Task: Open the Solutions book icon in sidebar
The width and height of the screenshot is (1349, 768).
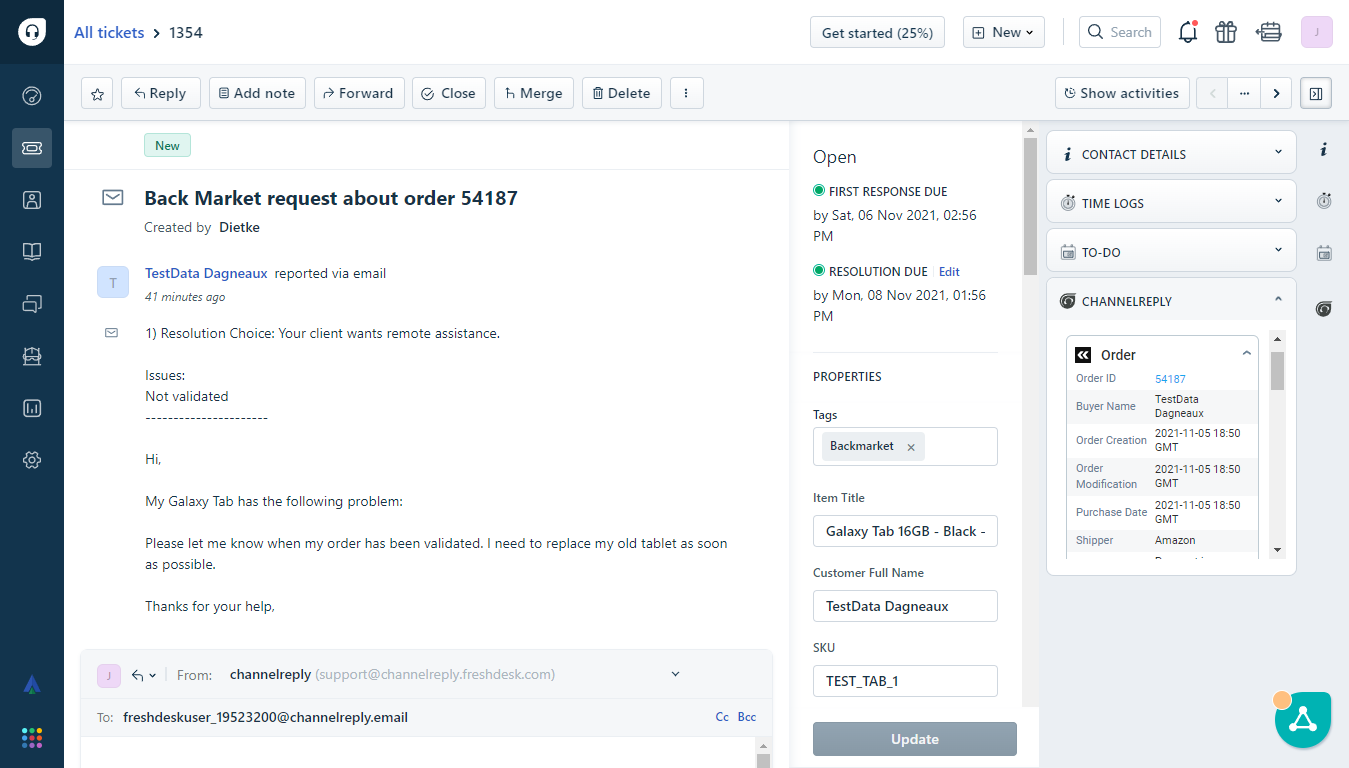Action: (x=32, y=252)
